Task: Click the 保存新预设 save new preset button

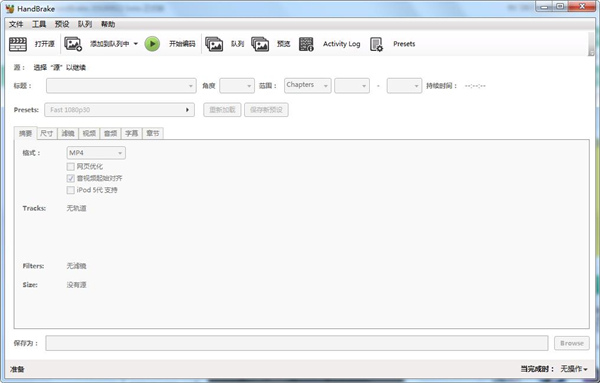Action: [x=266, y=110]
